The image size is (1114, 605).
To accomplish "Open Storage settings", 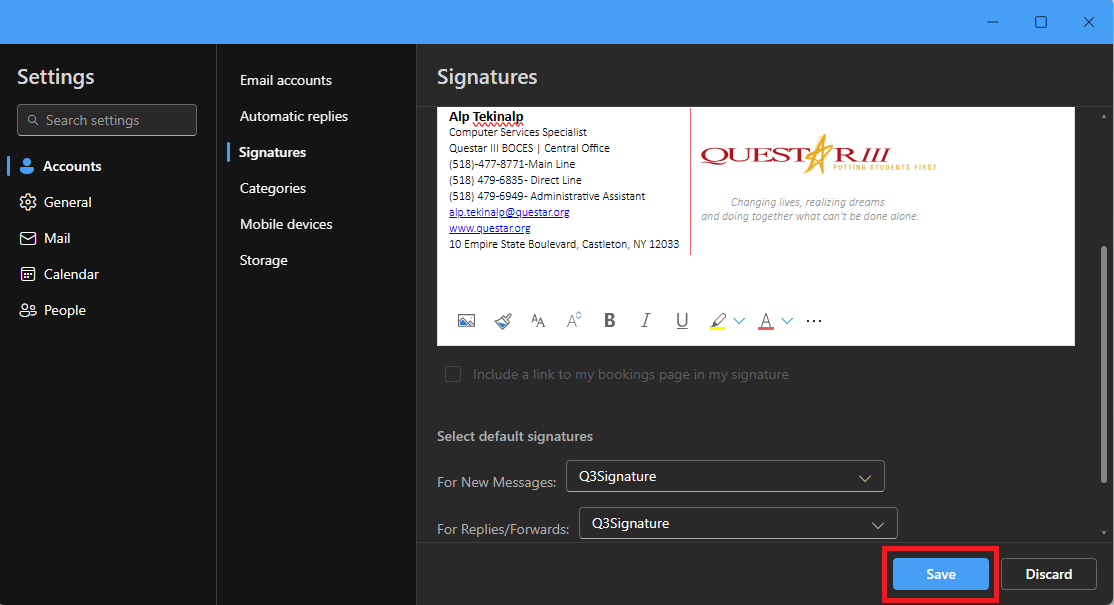I will coord(264,261).
